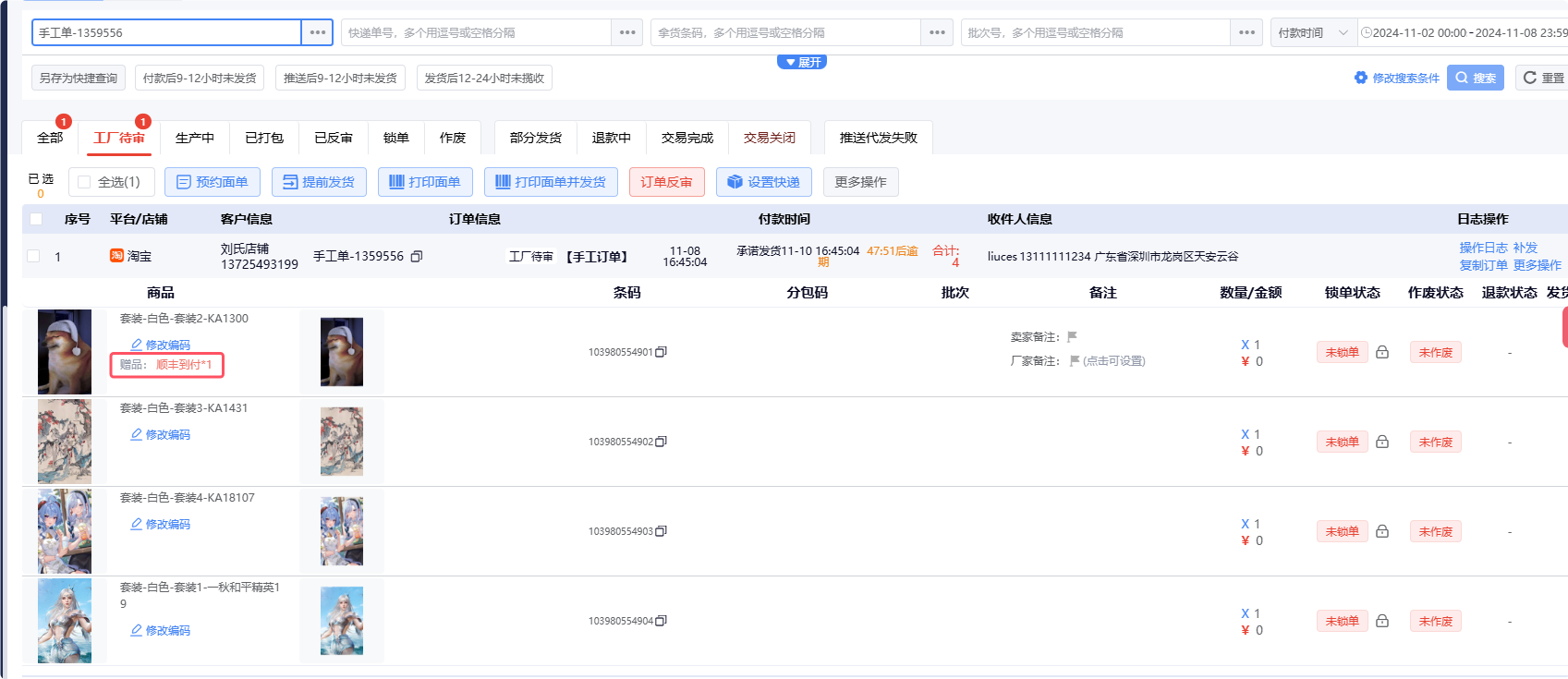Image resolution: width=1568 pixels, height=679 pixels.
Task: Click the 订单反审 button
Action: [666, 182]
